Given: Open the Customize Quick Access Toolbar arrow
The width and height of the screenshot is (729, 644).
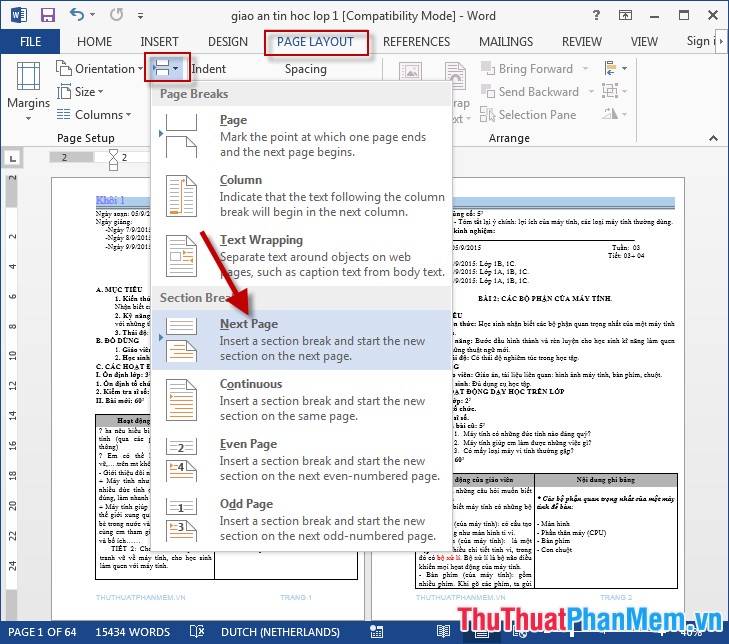Looking at the screenshot, I should 140,16.
